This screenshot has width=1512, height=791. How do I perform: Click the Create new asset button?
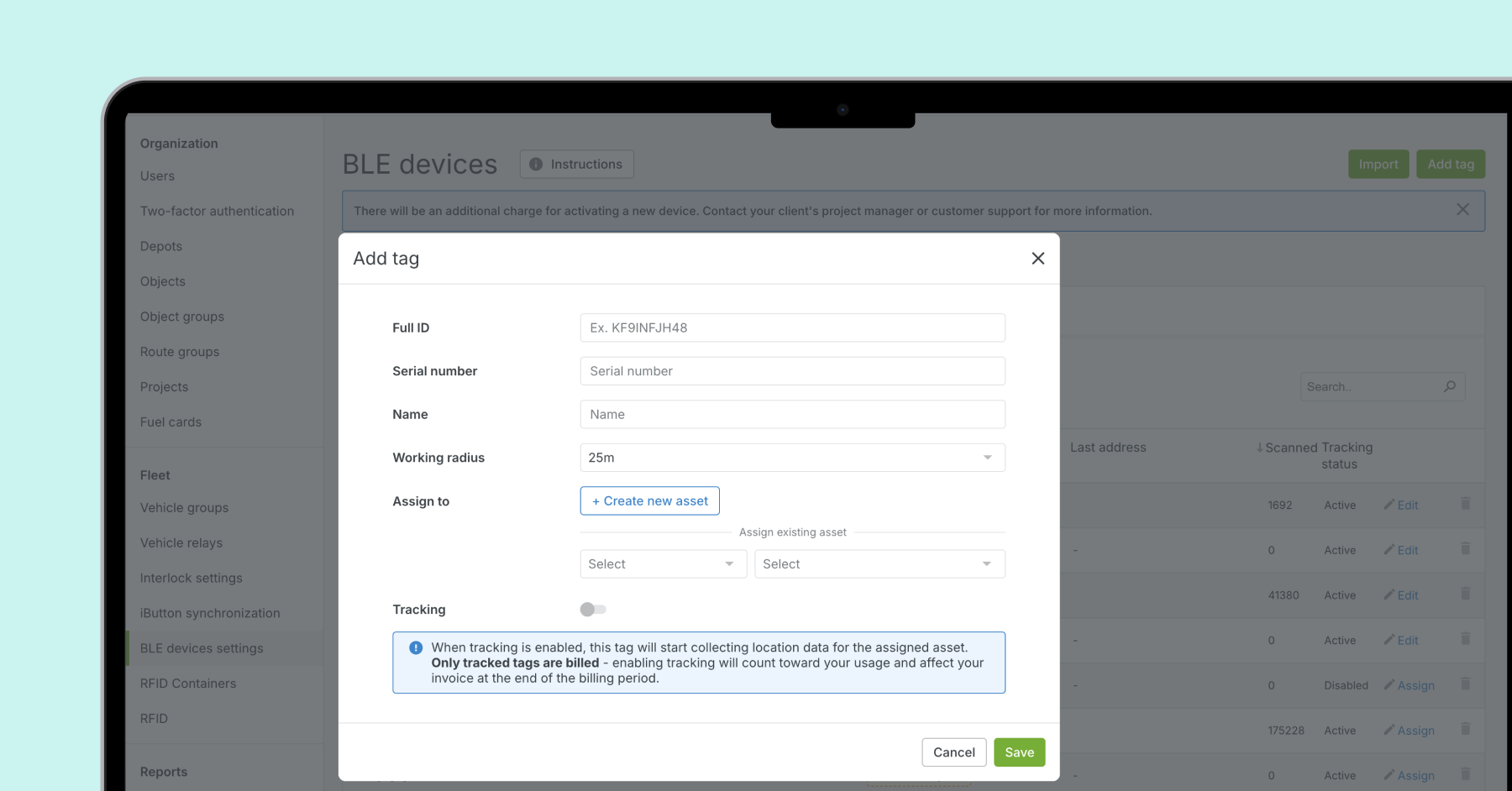tap(649, 501)
